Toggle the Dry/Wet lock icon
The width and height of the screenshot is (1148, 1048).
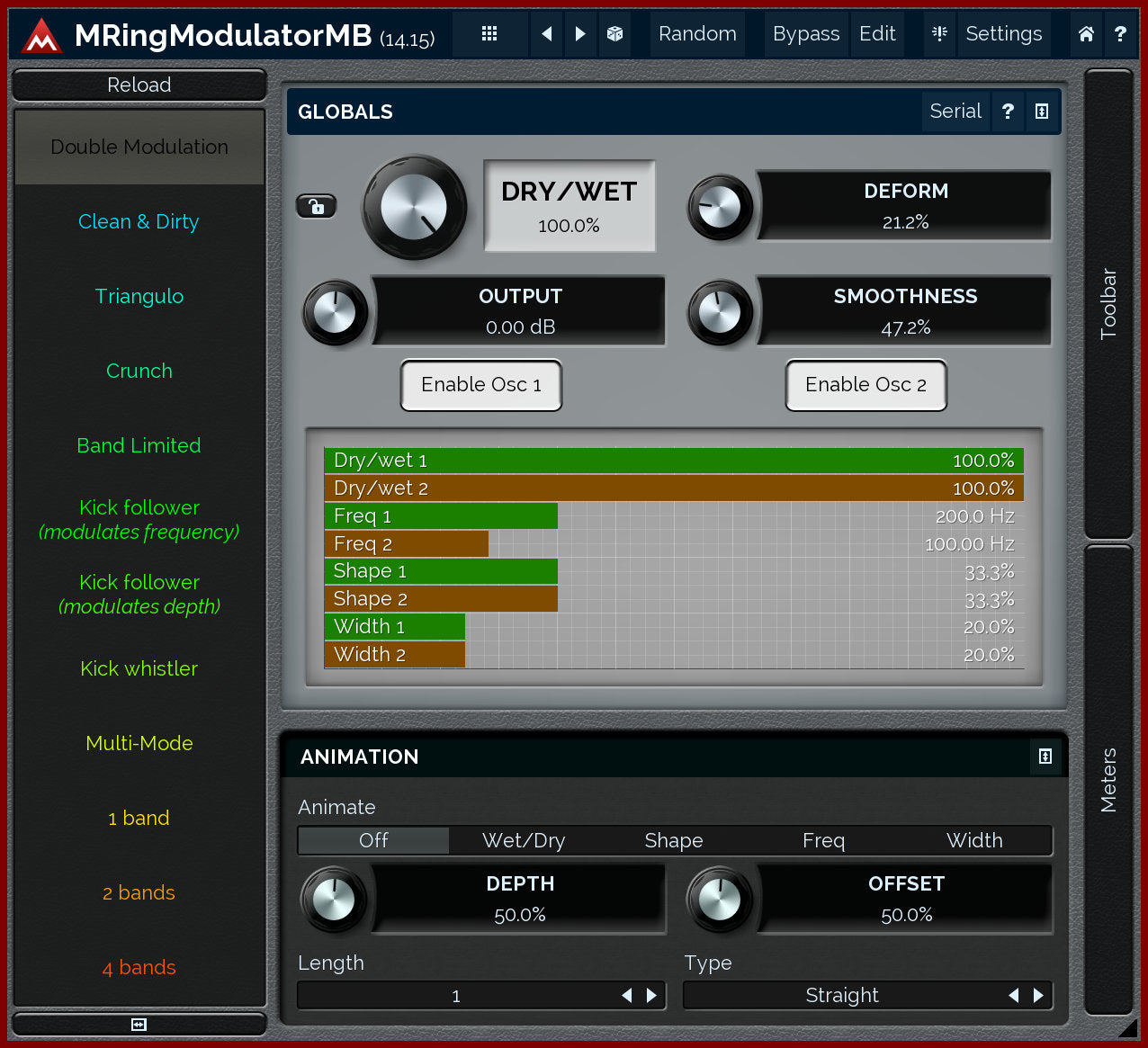[316, 207]
